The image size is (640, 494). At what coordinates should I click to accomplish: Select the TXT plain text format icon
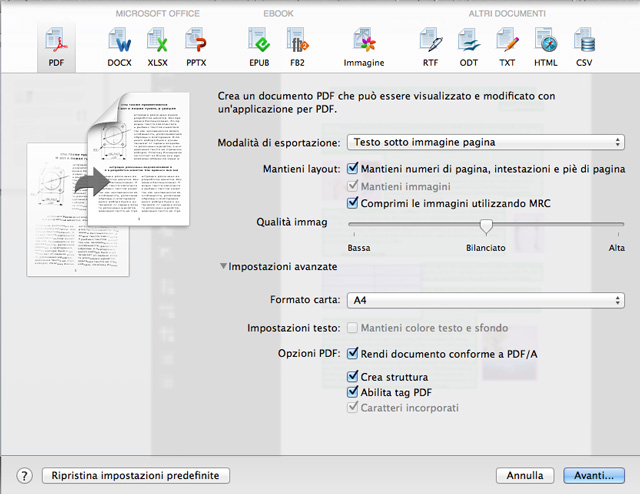tap(507, 47)
